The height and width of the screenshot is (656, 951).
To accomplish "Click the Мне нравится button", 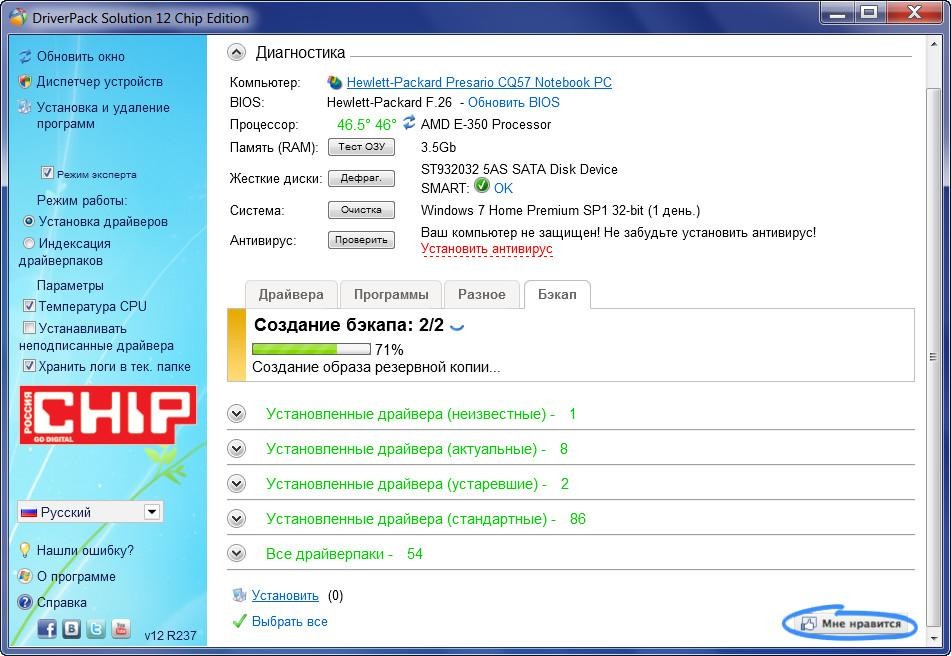I will [850, 623].
